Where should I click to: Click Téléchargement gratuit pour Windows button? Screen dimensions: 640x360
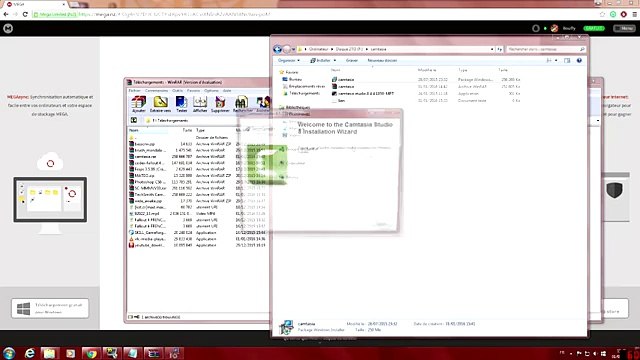[x=50, y=308]
